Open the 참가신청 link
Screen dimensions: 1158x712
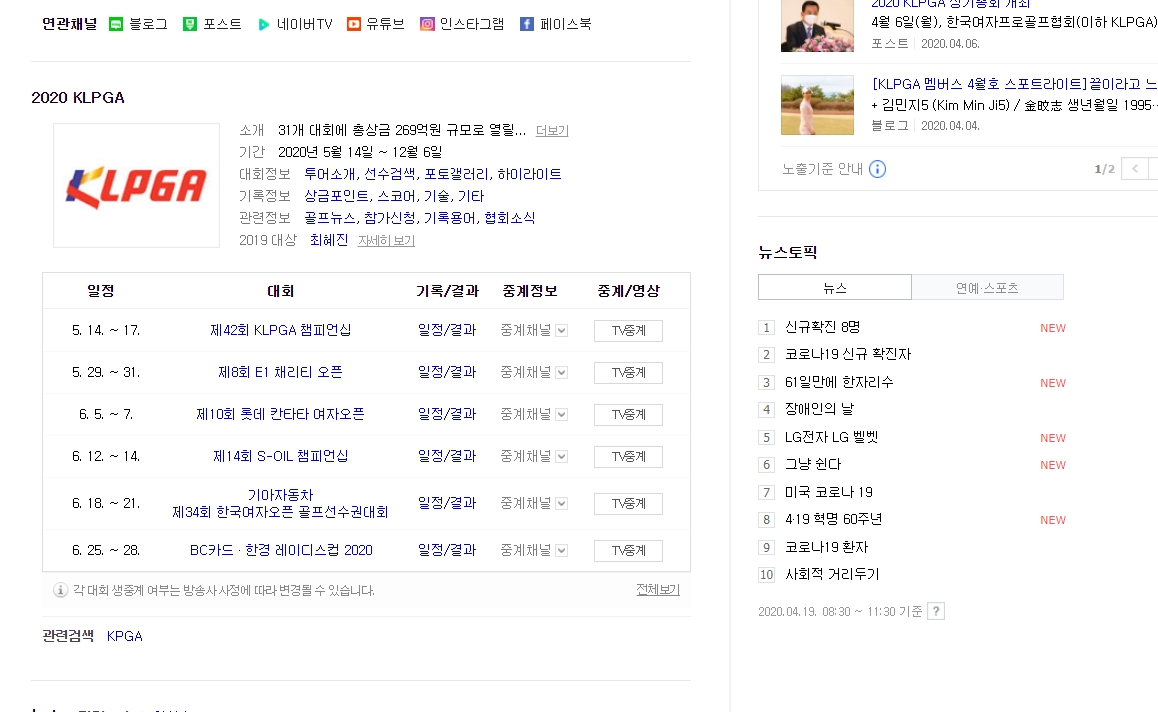pos(389,219)
